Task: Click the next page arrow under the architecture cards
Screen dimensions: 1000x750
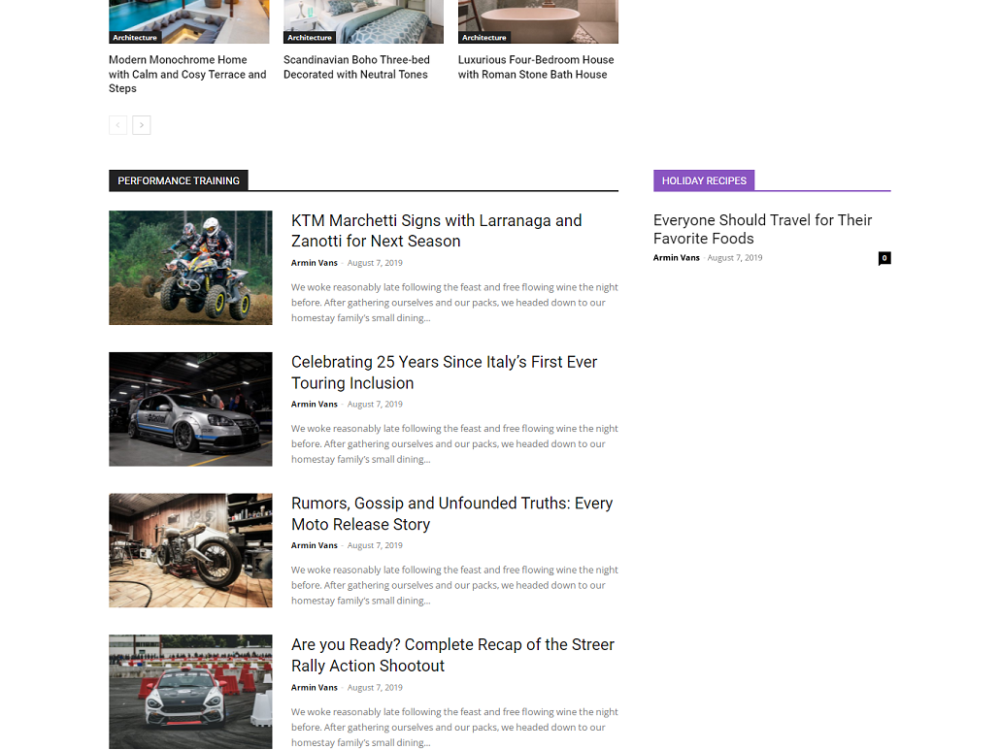Action: [x=142, y=125]
